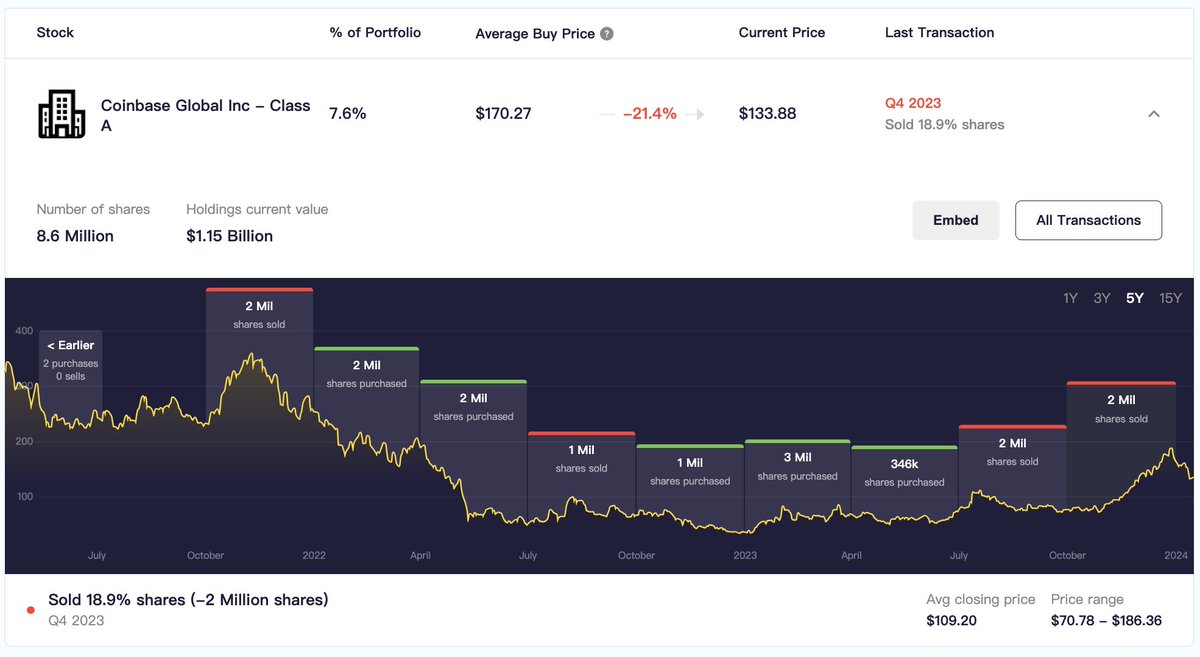Select the 5Y range tab

click(x=1134, y=297)
